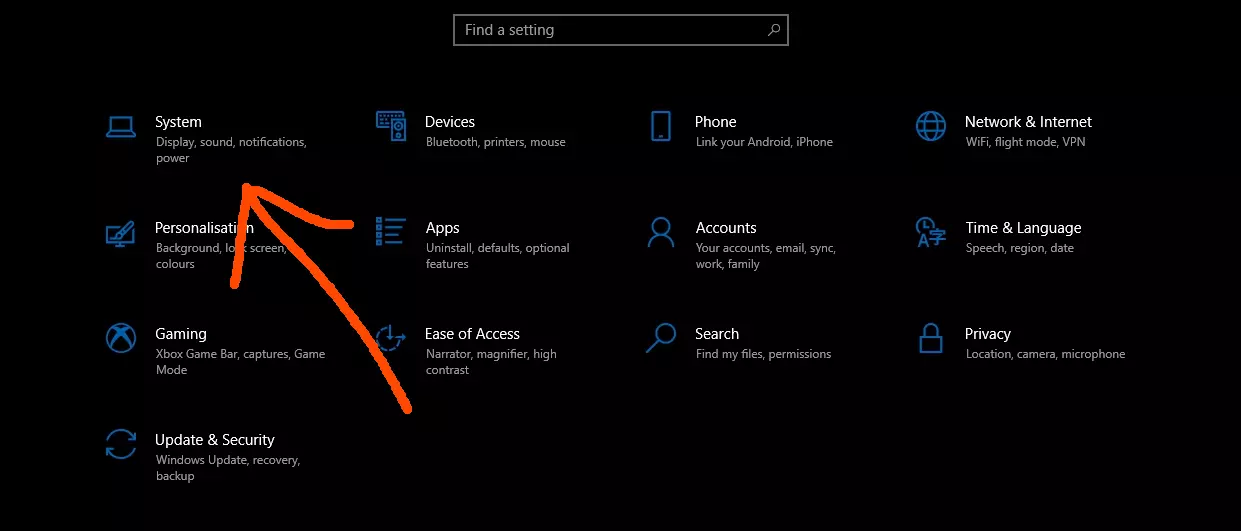Open the Accounts settings title
Viewport: 1241px width, 531px height.
click(725, 228)
